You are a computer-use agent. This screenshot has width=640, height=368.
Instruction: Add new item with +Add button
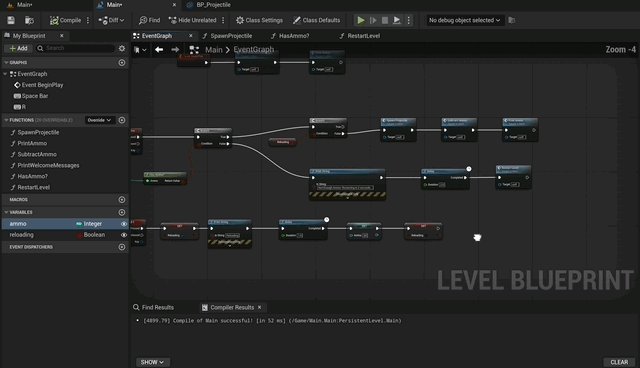(x=18, y=48)
